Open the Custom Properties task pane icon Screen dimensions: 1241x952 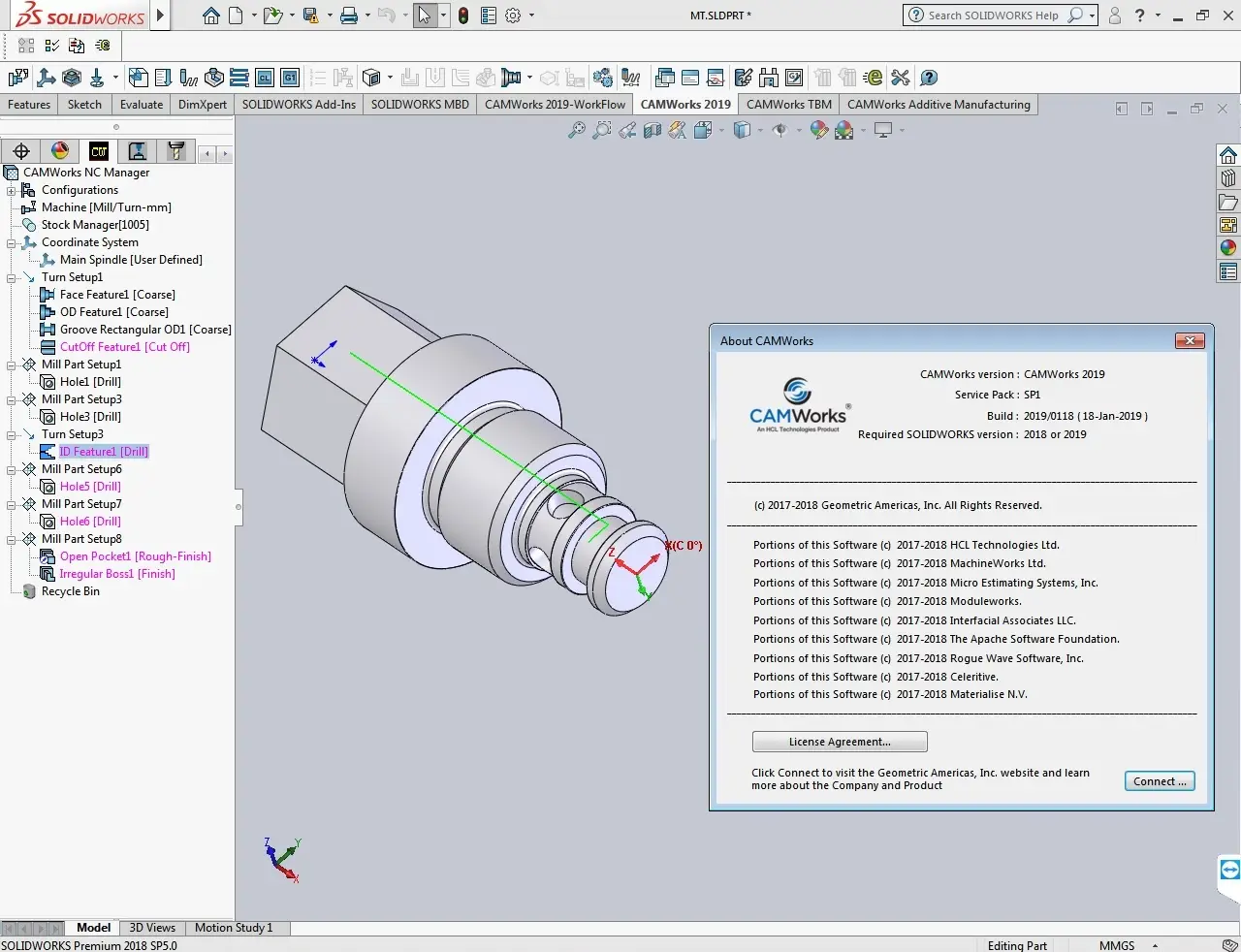[x=1228, y=271]
